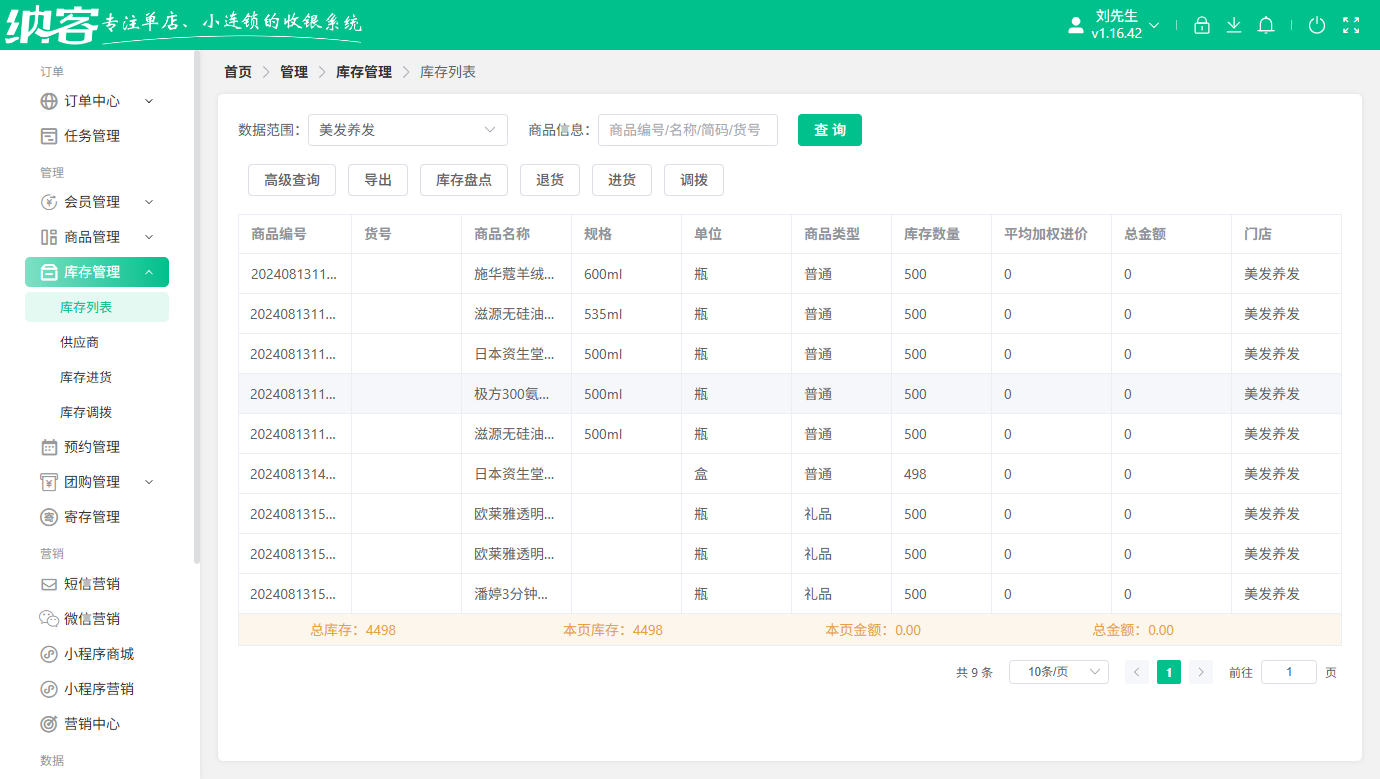Image resolution: width=1380 pixels, height=779 pixels.
Task: Focus the 前往 page number input
Action: (x=1289, y=672)
